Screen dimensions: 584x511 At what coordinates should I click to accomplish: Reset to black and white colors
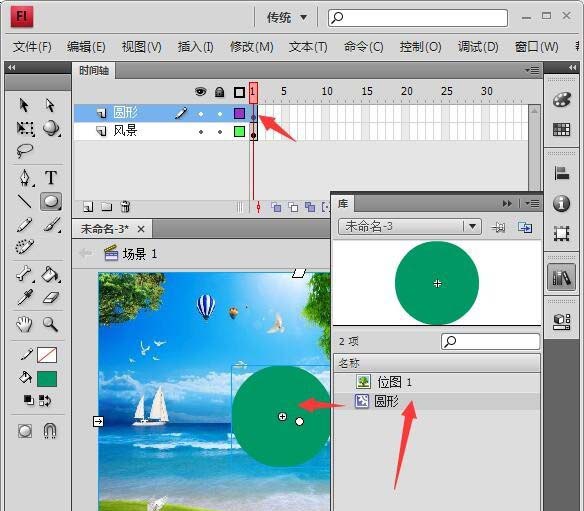[x=29, y=400]
